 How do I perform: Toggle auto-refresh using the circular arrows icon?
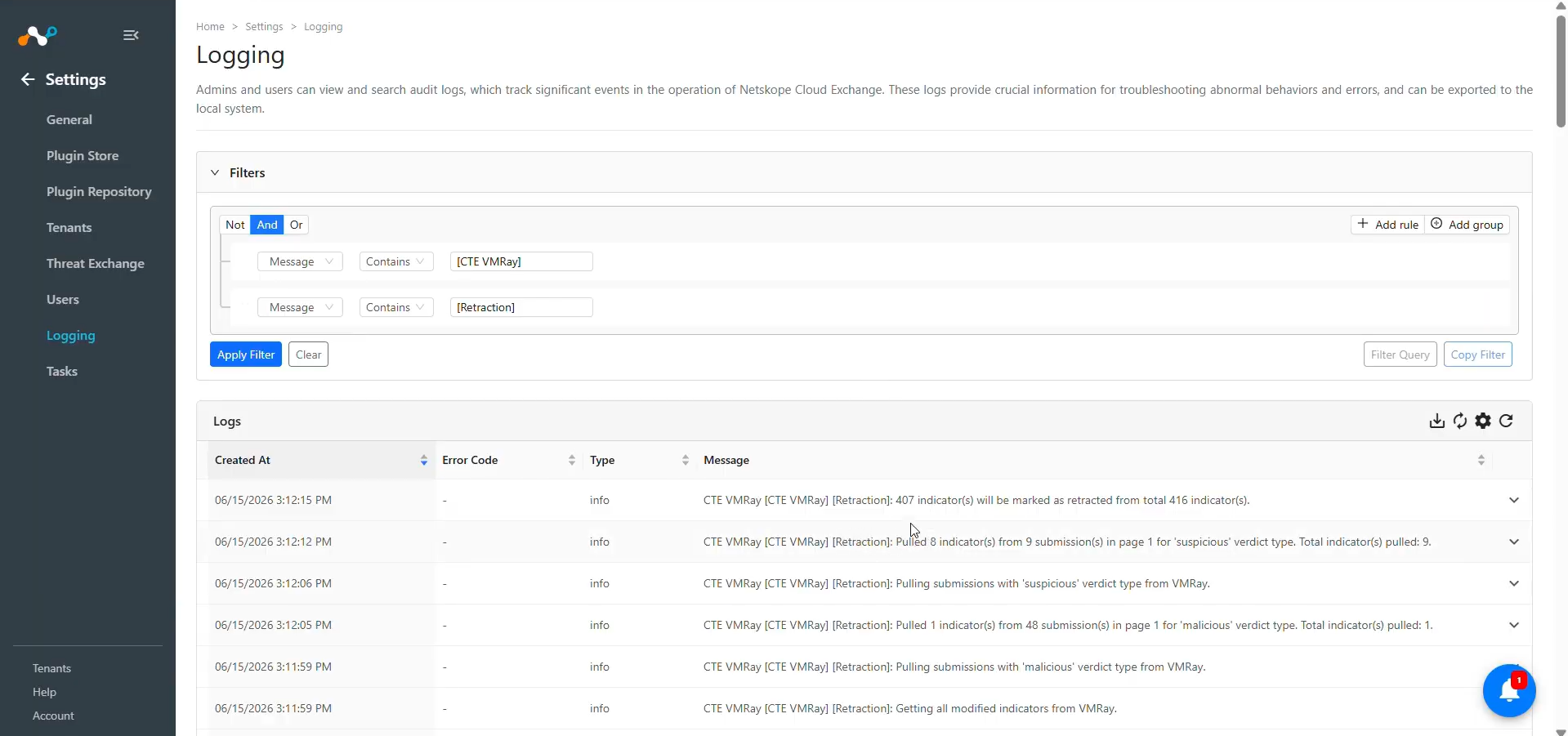1460,421
